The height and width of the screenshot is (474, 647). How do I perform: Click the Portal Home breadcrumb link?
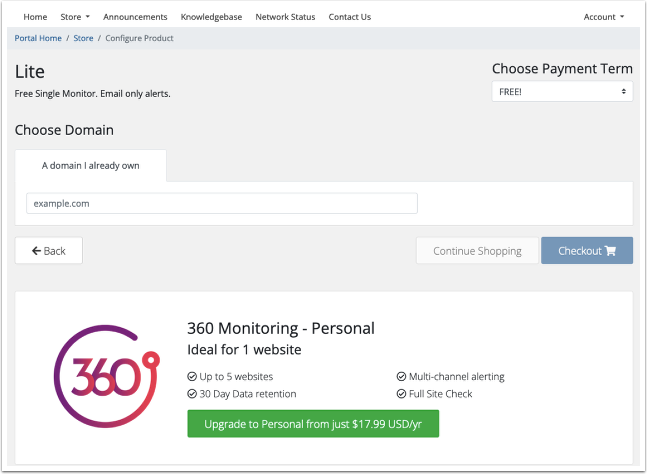click(38, 38)
